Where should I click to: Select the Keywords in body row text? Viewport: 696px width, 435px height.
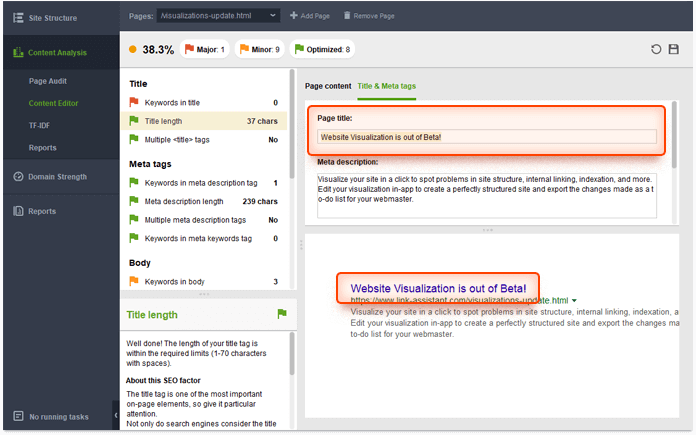pyautogui.click(x=174, y=281)
